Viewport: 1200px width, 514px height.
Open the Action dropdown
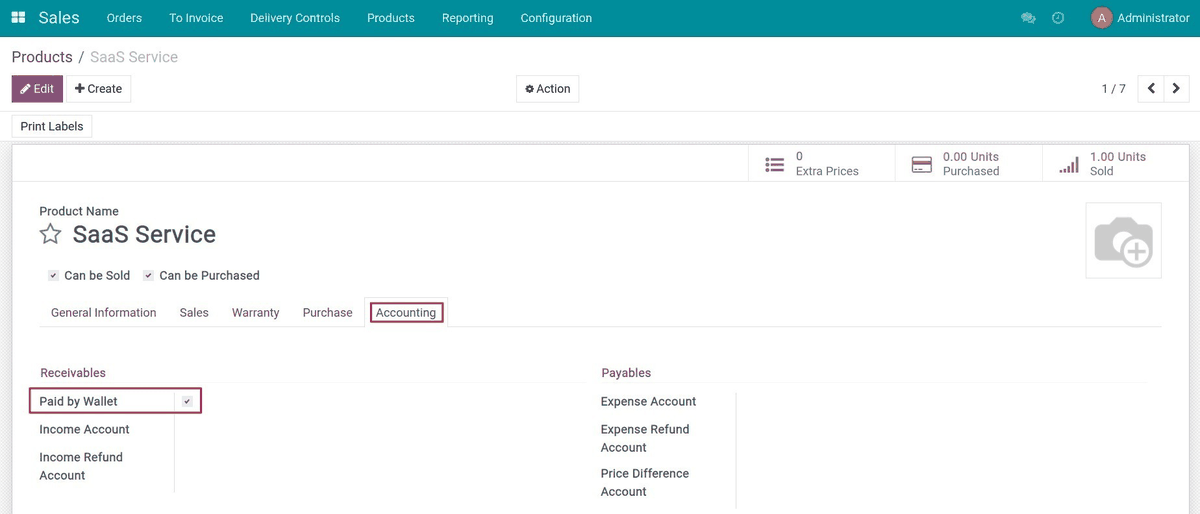click(547, 89)
